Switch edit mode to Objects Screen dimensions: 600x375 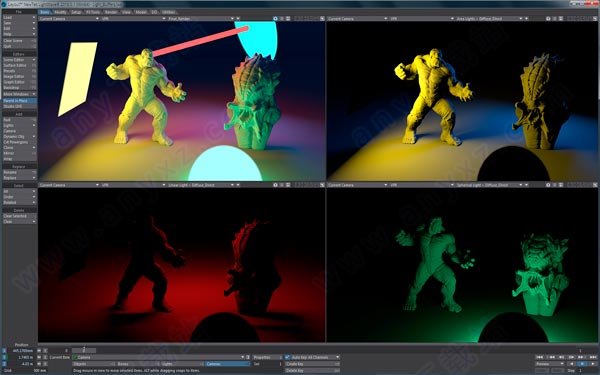point(93,364)
